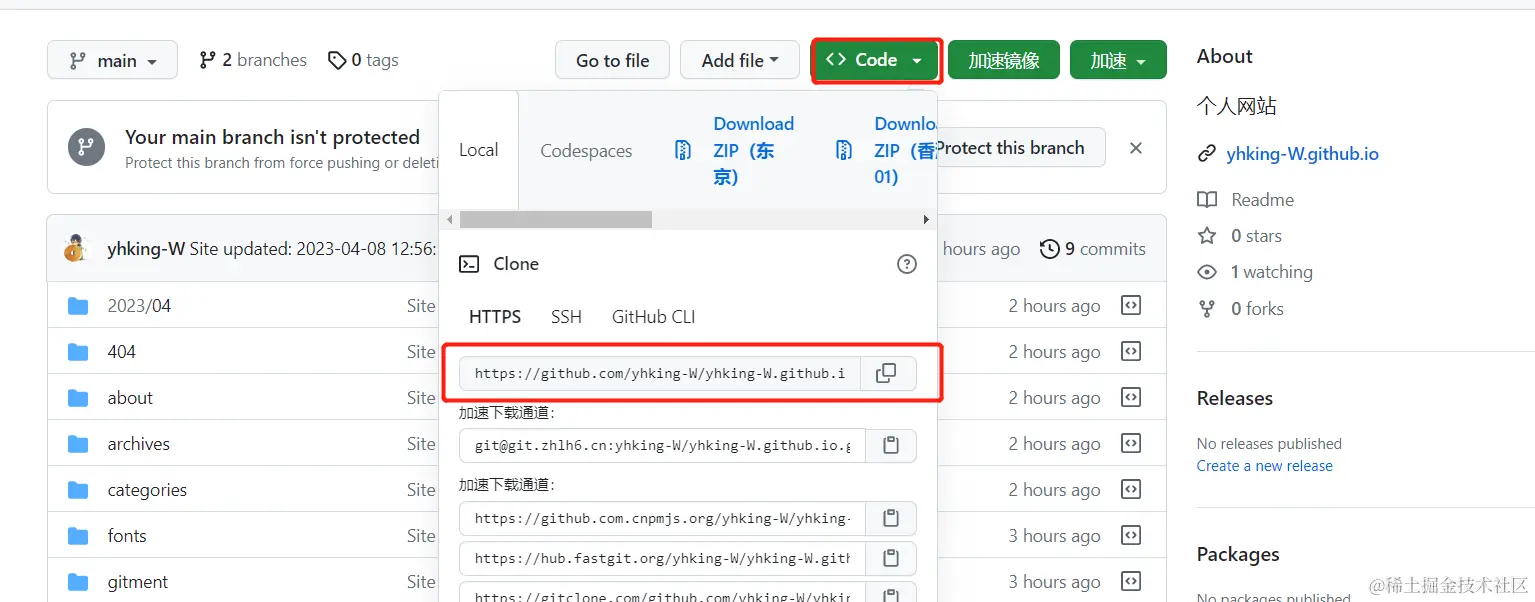The height and width of the screenshot is (602, 1535).
Task: Click the code icon in 404 row
Action: [x=1131, y=352]
